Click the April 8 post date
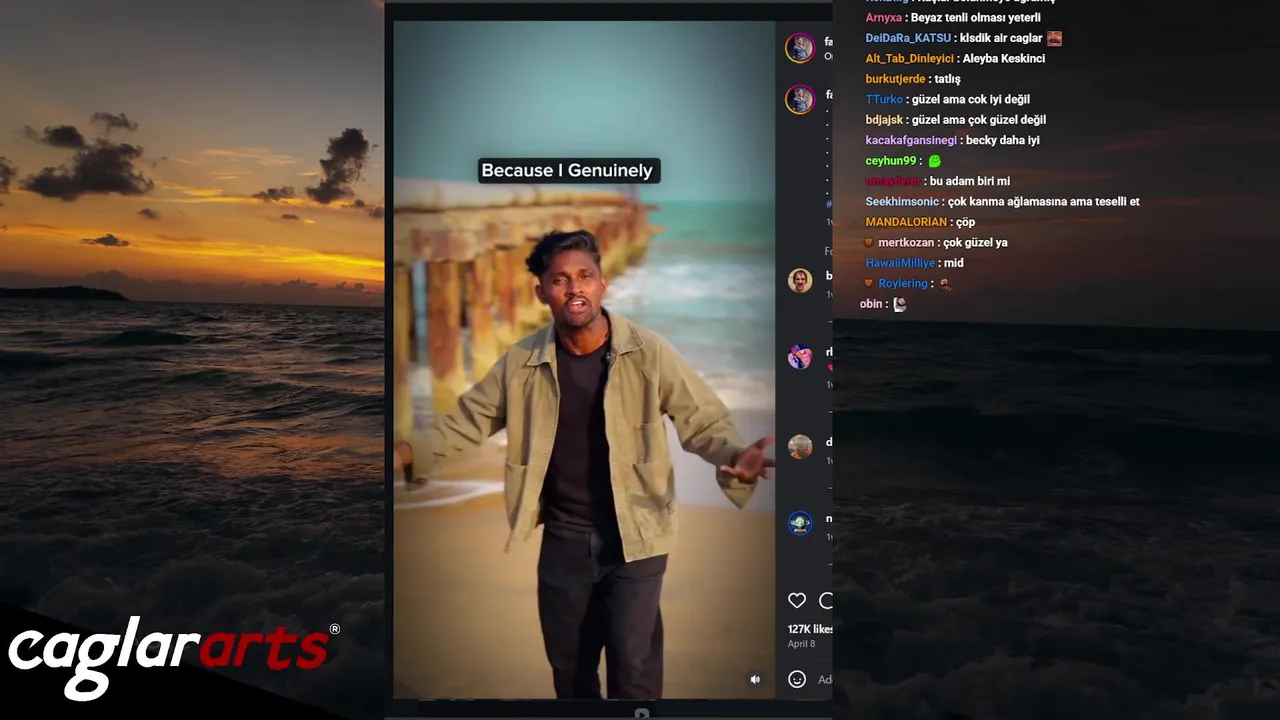Image resolution: width=1280 pixels, height=720 pixels. pyautogui.click(x=801, y=644)
